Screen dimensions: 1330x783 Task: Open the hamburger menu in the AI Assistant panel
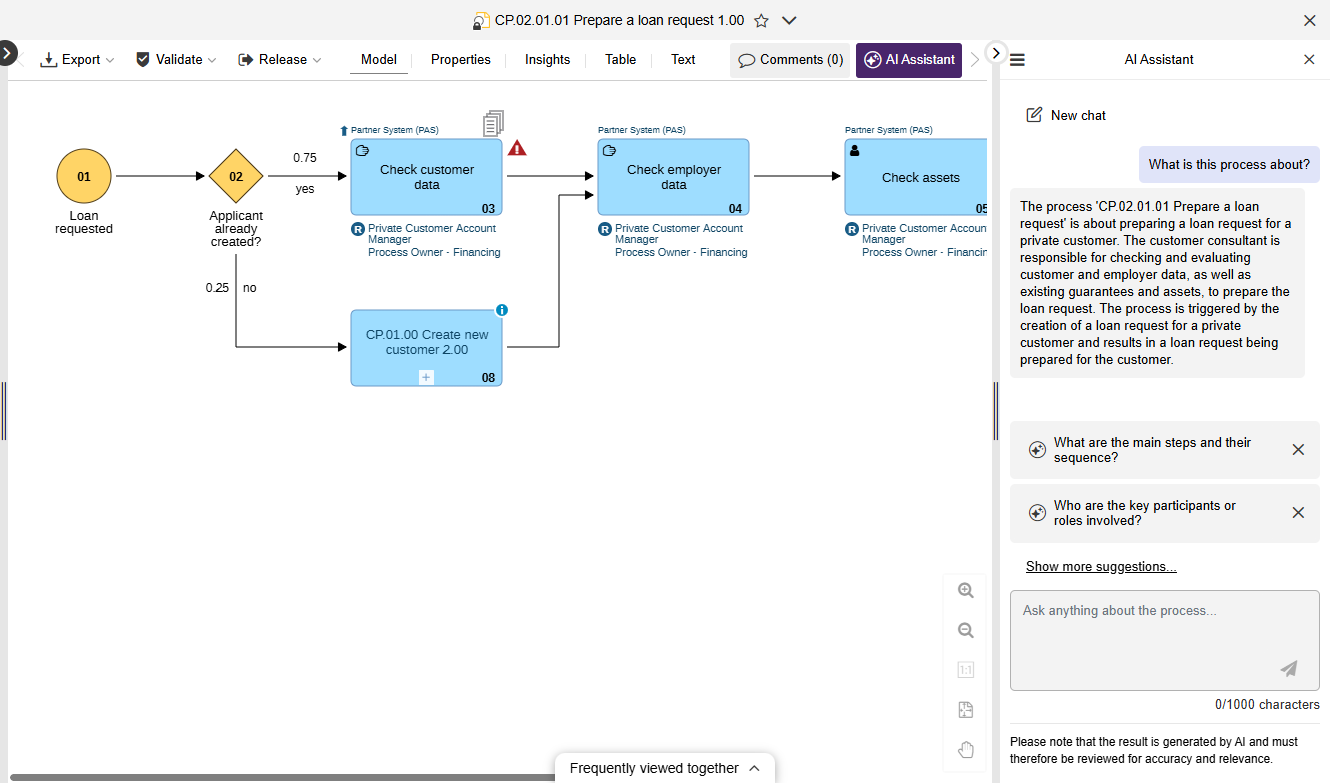1016,59
